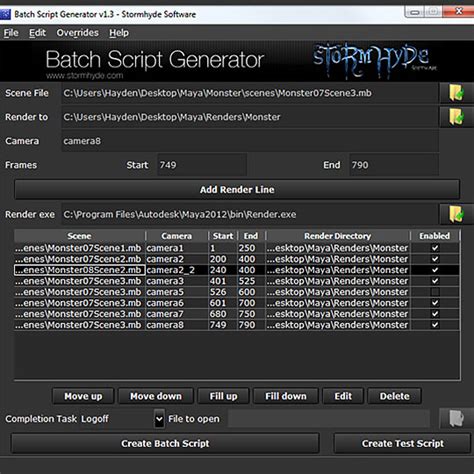Screen dimensions: 474x474
Task: Open the Completion Task dropdown arrow
Action: [x=159, y=419]
